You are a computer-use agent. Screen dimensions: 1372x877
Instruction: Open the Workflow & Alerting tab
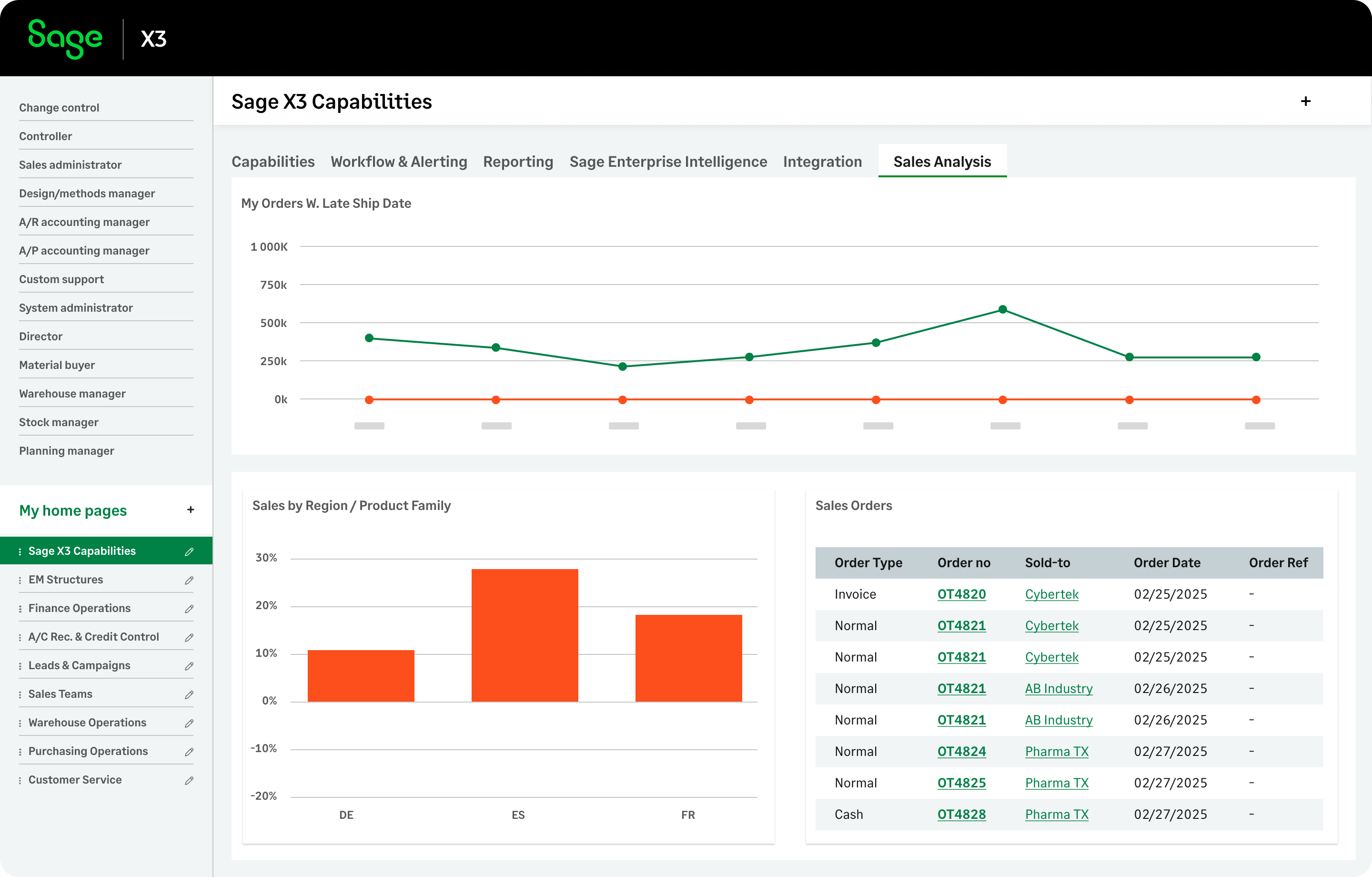click(x=399, y=162)
